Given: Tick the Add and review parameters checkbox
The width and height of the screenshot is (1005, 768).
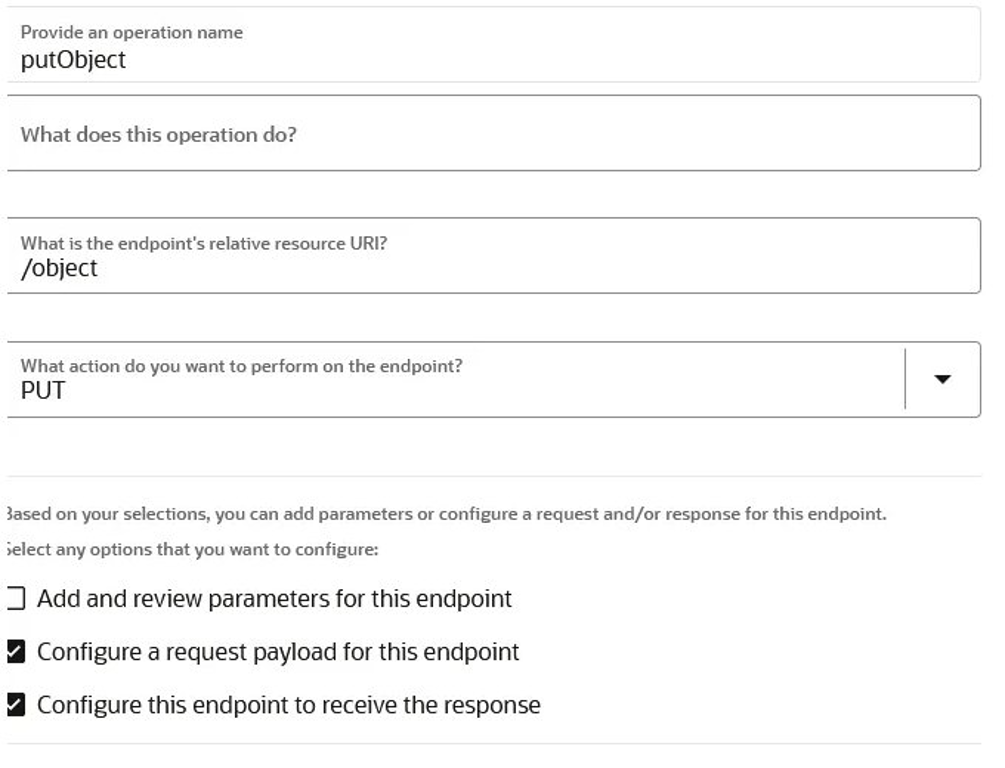Looking at the screenshot, I should [15, 598].
